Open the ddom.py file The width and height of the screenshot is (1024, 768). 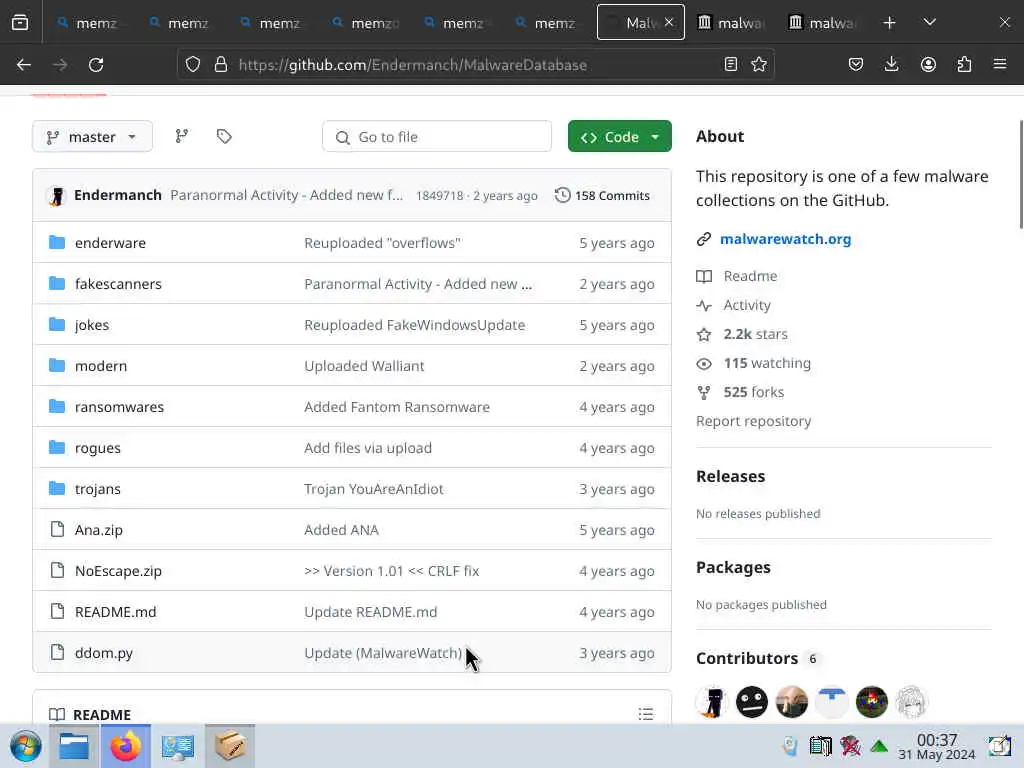coord(104,653)
